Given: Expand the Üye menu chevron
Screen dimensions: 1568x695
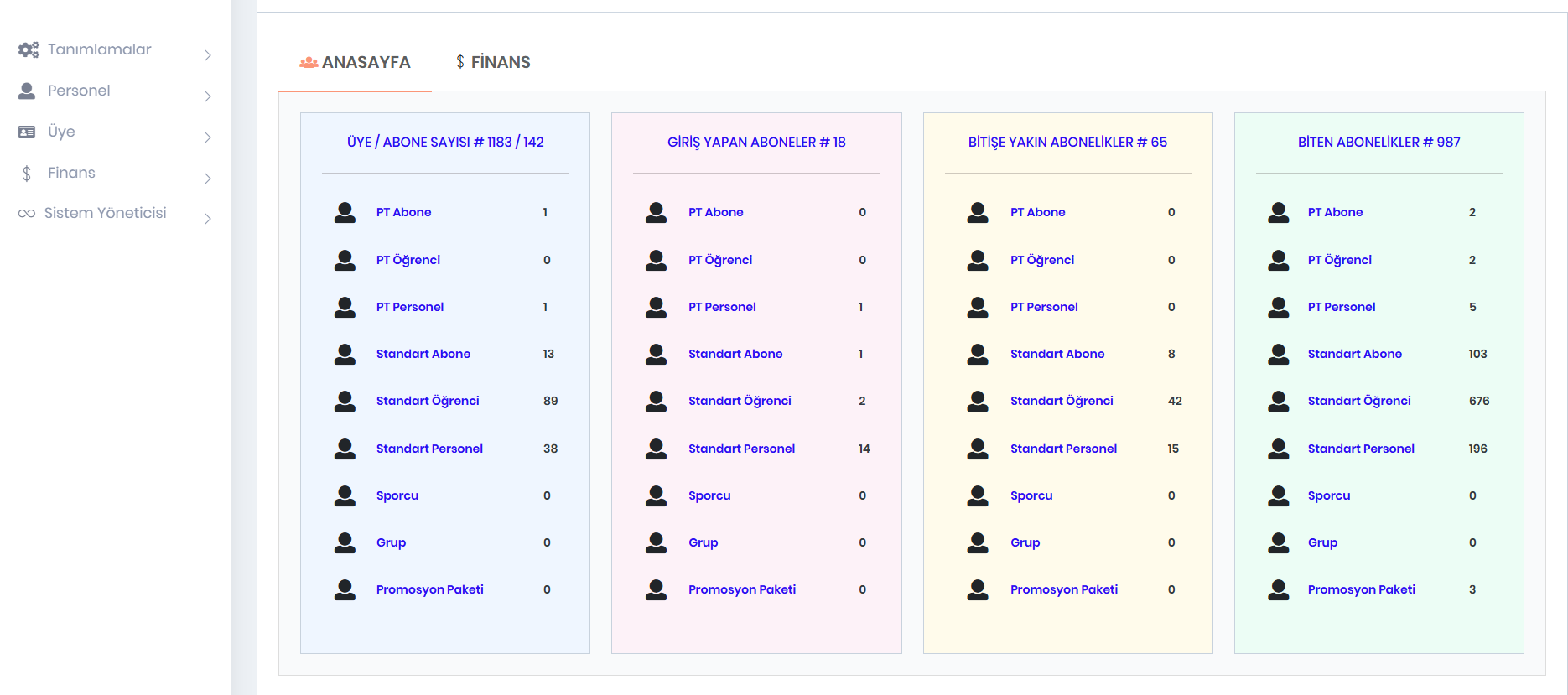Looking at the screenshot, I should point(208,137).
